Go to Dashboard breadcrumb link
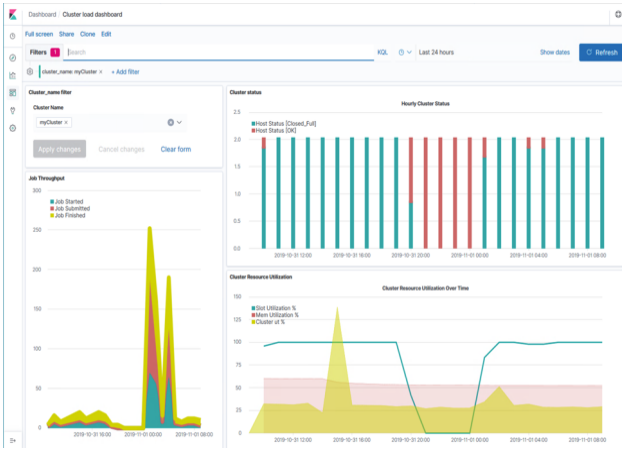 [42, 14]
